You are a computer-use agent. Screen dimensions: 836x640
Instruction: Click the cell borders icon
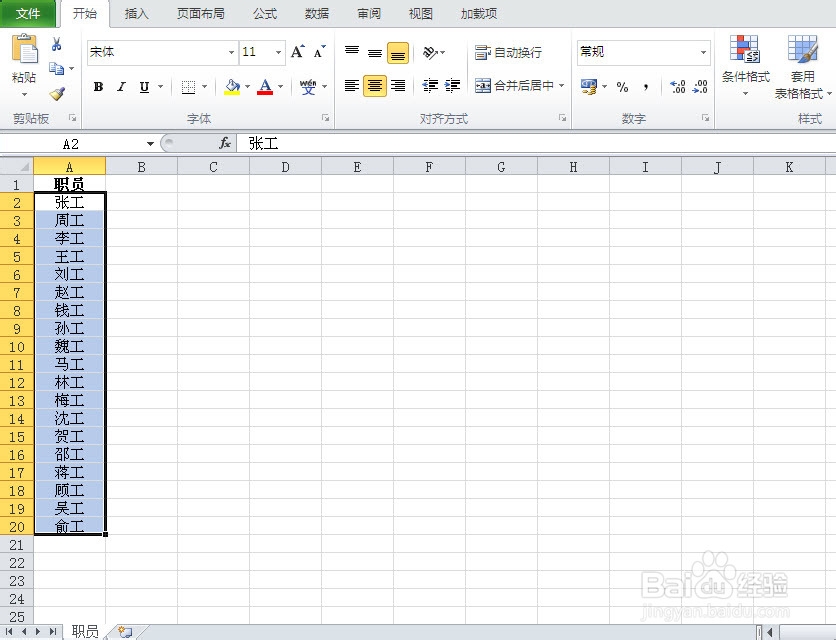point(188,86)
